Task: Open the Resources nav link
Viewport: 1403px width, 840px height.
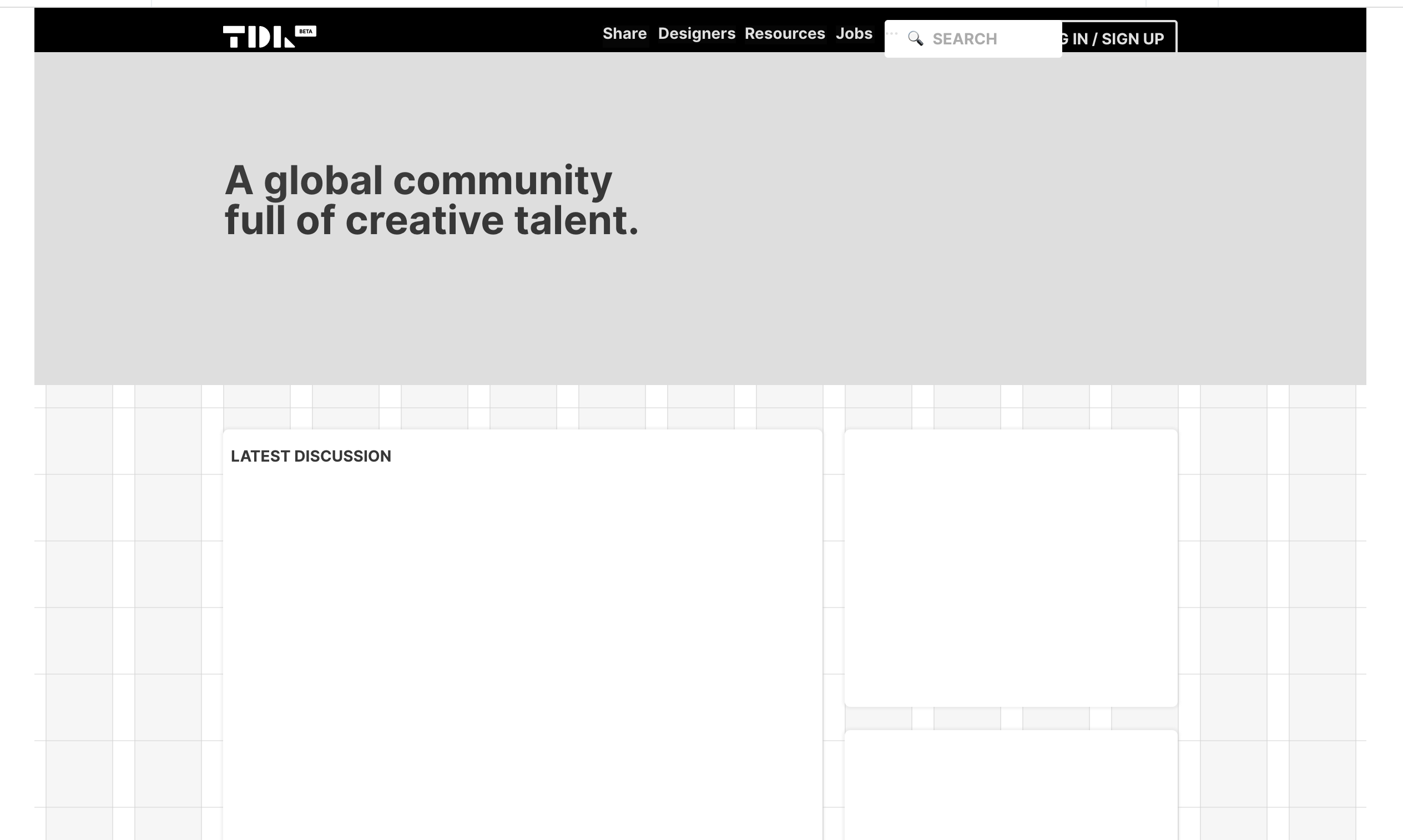Action: click(784, 33)
